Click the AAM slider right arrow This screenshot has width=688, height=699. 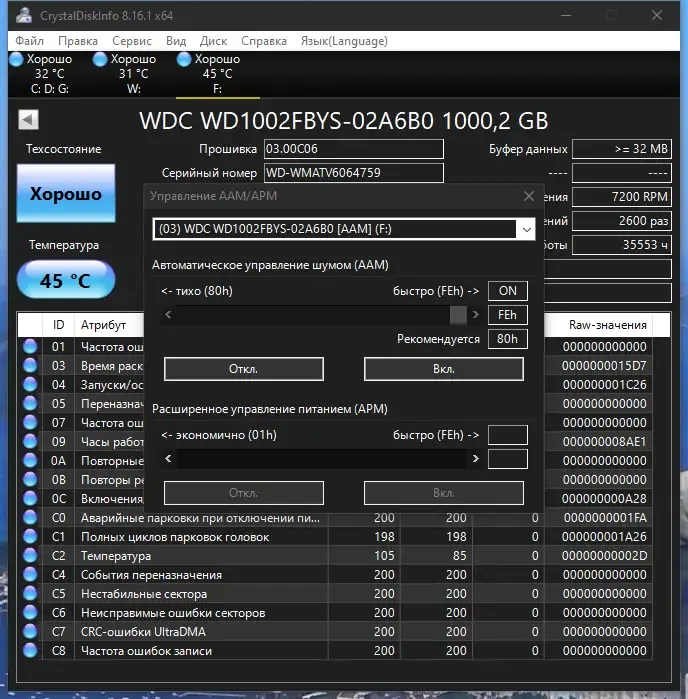pos(475,315)
